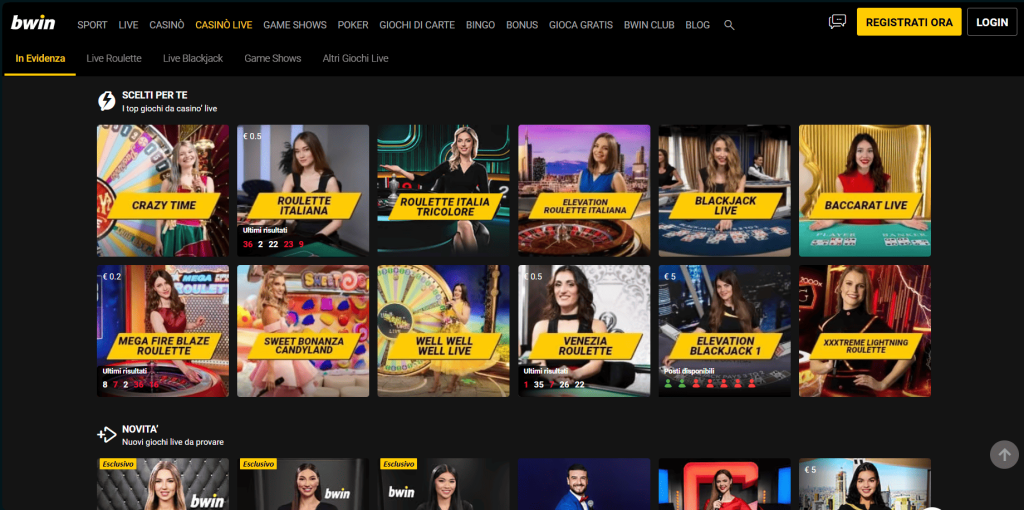Open the Game Shows tab
1024x510 pixels.
[273, 59]
